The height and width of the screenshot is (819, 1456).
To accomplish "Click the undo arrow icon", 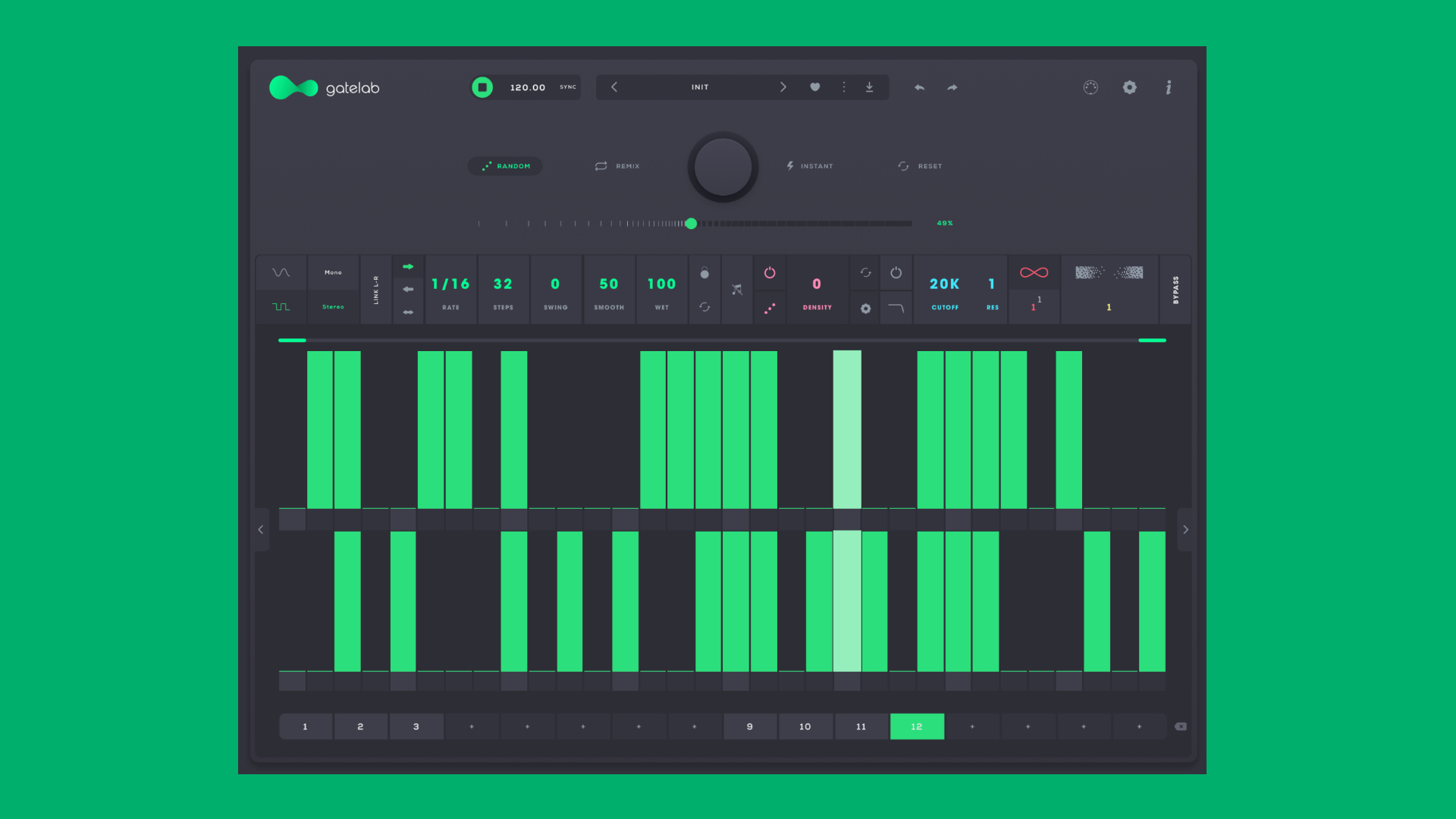I will pyautogui.click(x=919, y=88).
